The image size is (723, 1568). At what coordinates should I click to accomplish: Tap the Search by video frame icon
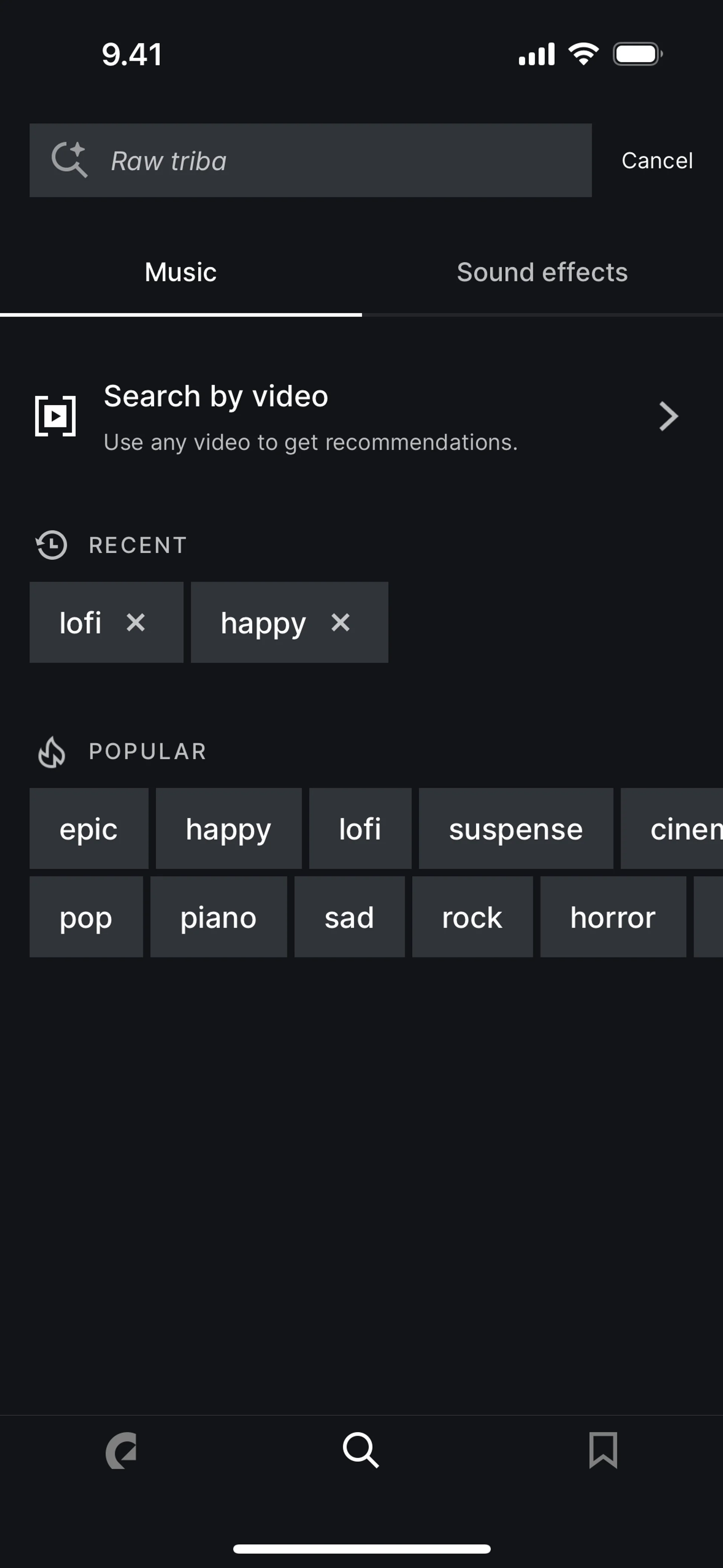pyautogui.click(x=55, y=416)
